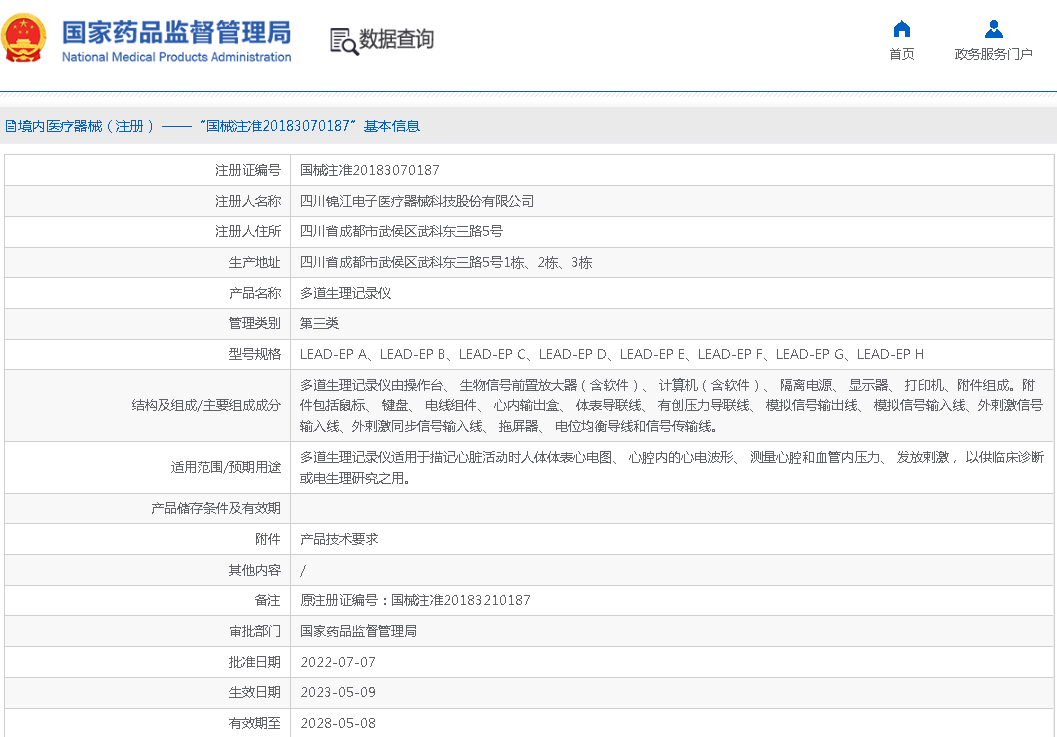Click registrant name 四川锦江电子医疗器械科技股份有限公司
Screen dimensions: 1057x737
[x=417, y=201]
